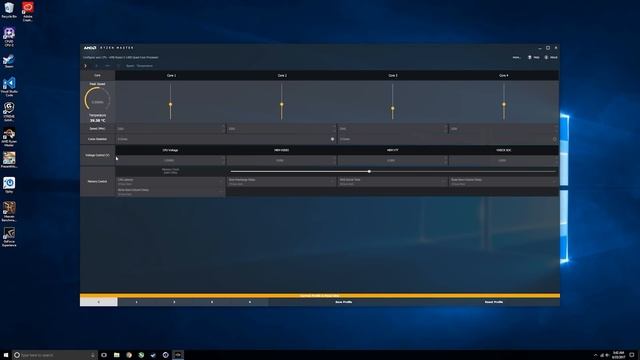Screen dimensions: 640x360
Task: Open the notification center icon in tray
Action: point(631,355)
